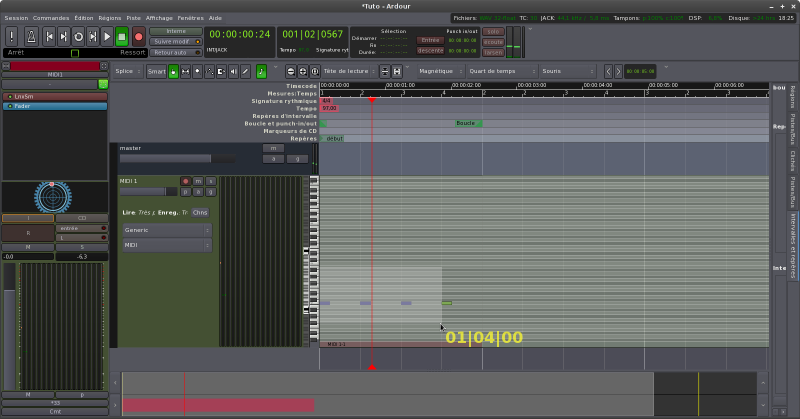Screen dimensions: 800x419
Task: Open the Interne sync source dropdown
Action: pos(176,31)
